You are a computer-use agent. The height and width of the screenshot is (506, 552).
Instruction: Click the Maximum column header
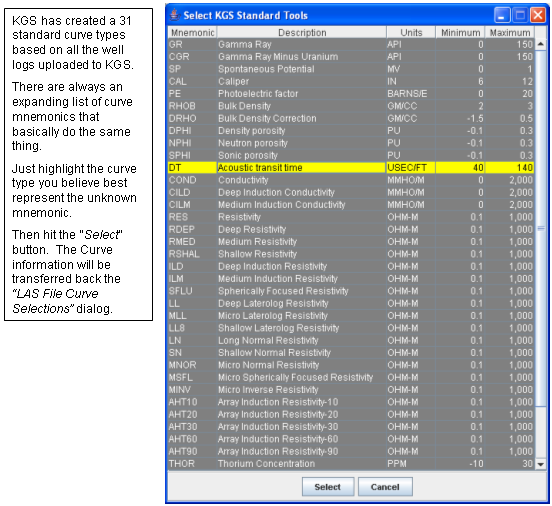(510, 33)
